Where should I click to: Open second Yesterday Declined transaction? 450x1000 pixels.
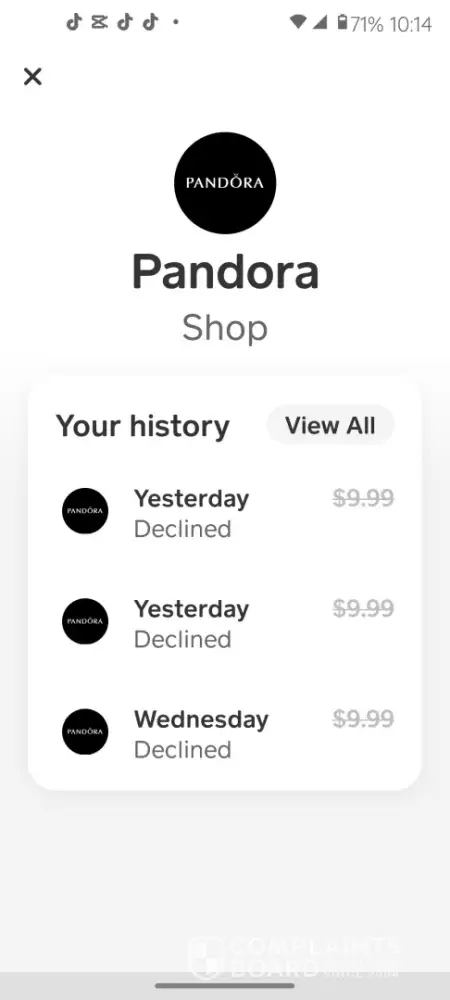pyautogui.click(x=225, y=623)
